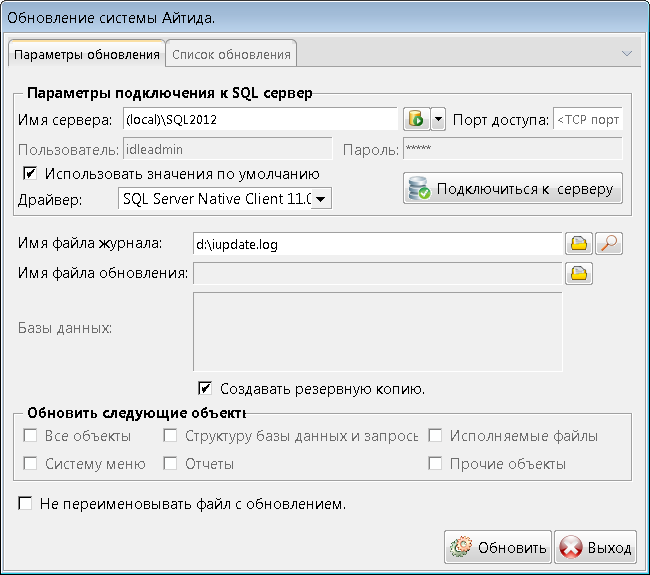Click the Обновить button

[x=498, y=547]
